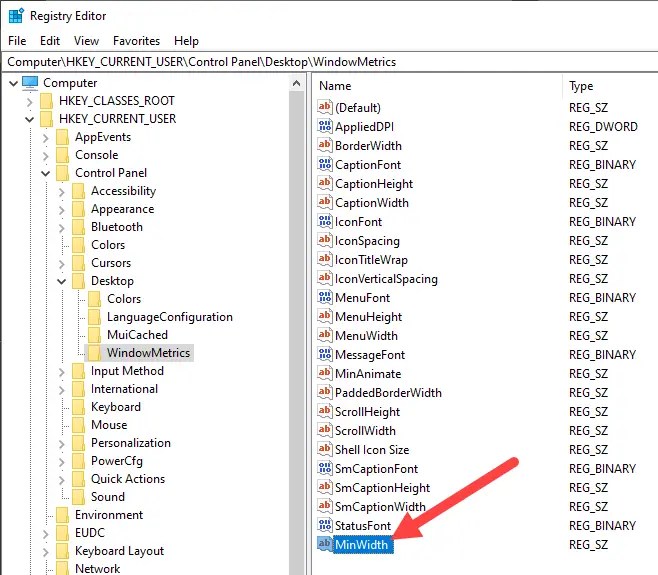
Task: Select the highlighted MinWidth value name
Action: [362, 545]
